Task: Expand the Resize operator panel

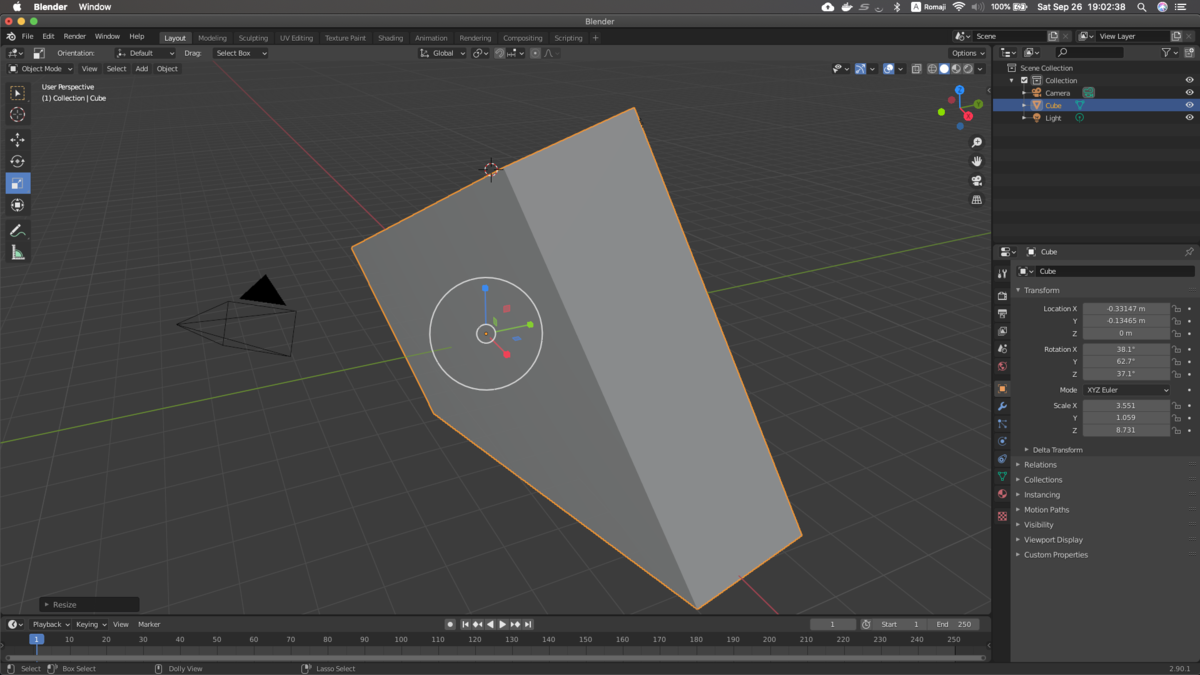Action: pyautogui.click(x=89, y=604)
